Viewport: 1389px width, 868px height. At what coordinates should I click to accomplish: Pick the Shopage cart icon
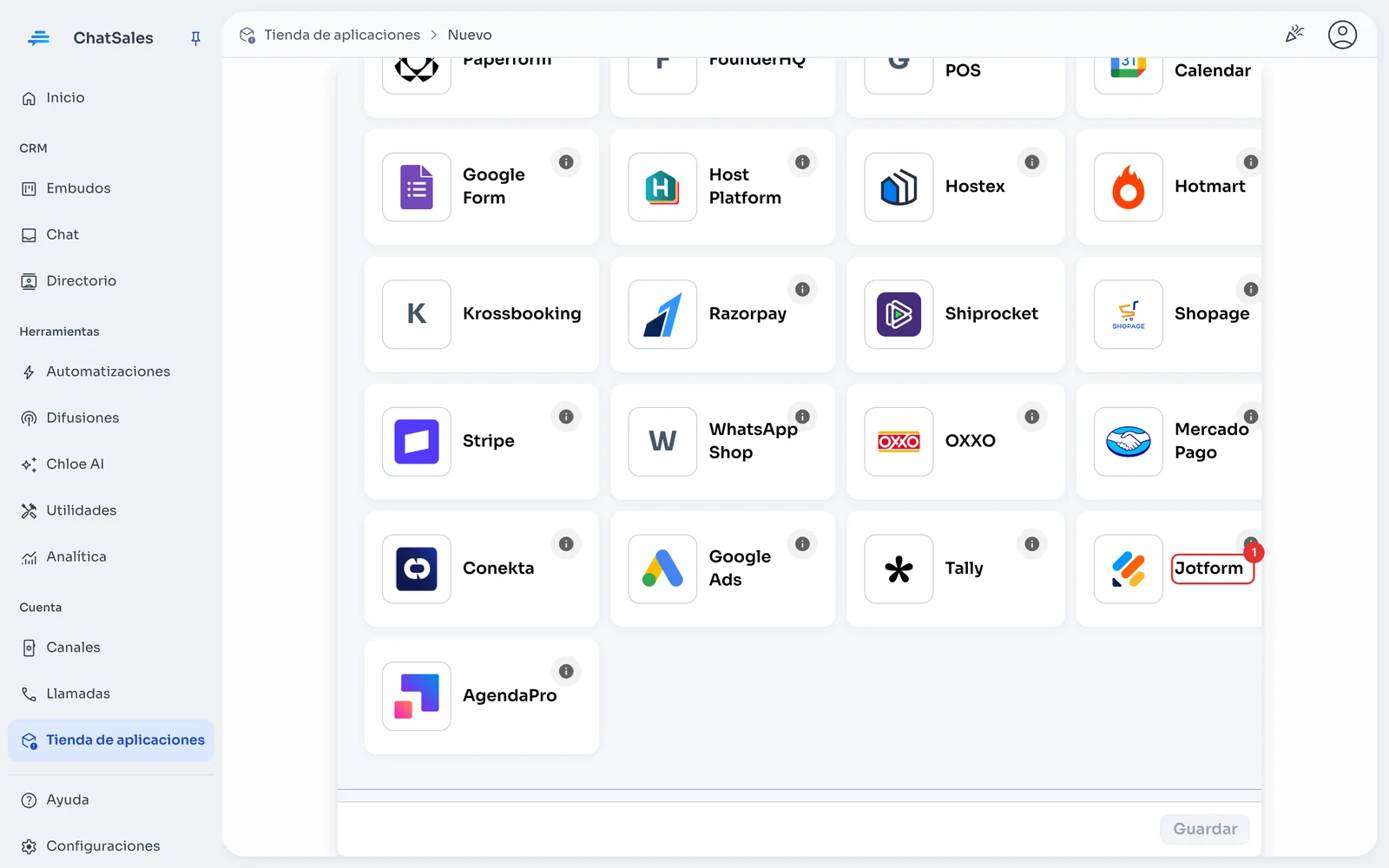click(x=1128, y=314)
